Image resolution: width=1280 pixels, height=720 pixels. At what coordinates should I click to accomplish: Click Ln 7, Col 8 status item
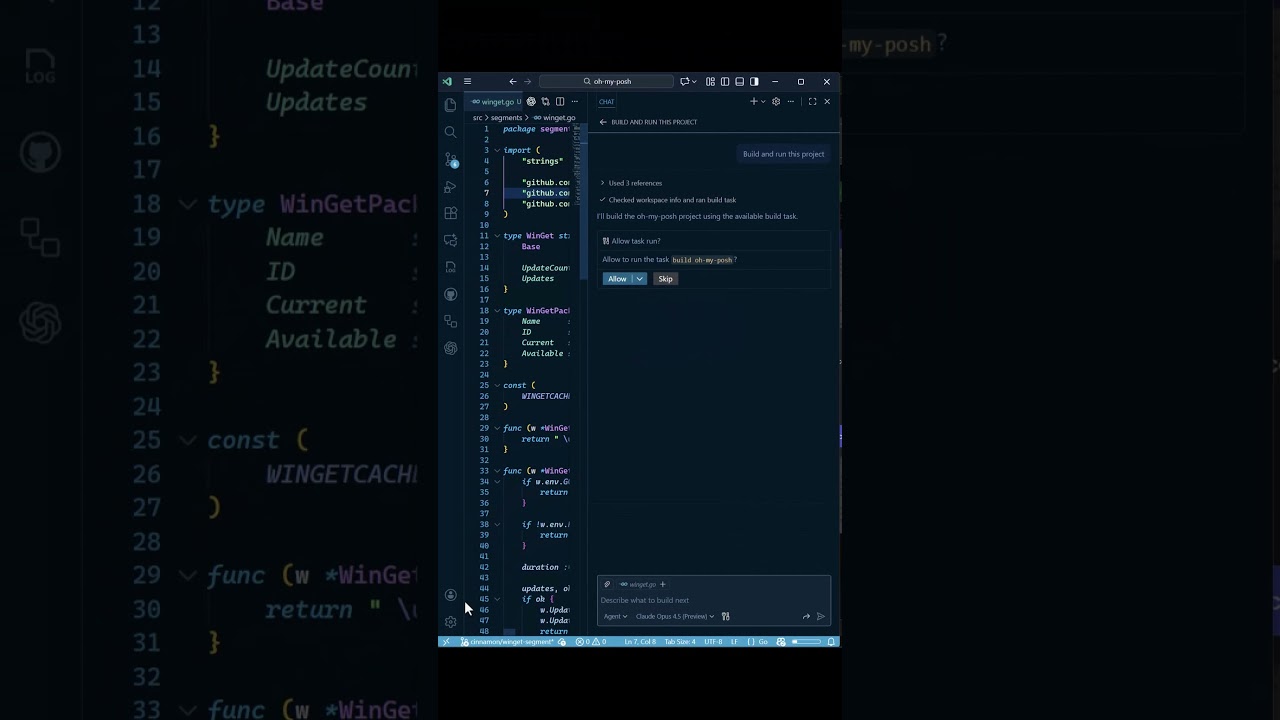pos(640,642)
